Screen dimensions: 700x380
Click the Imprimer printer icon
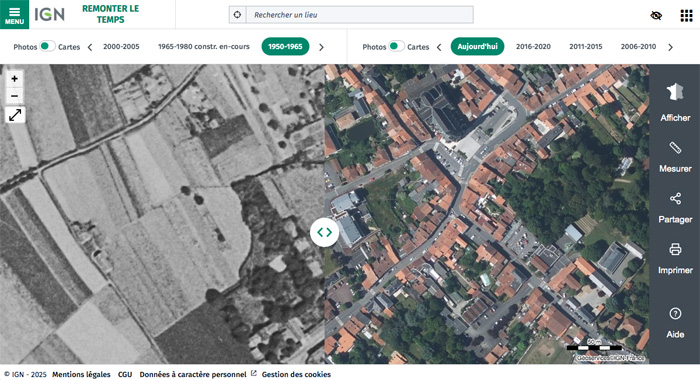point(675,259)
